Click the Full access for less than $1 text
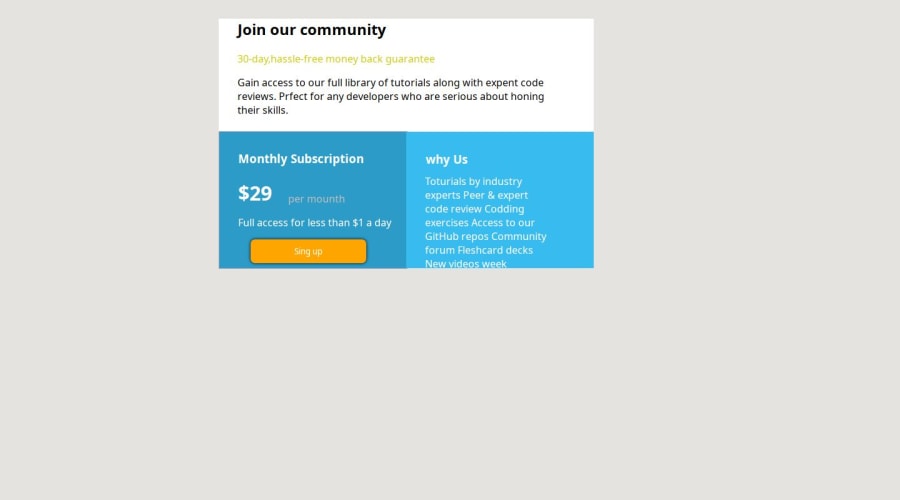 click(x=315, y=223)
